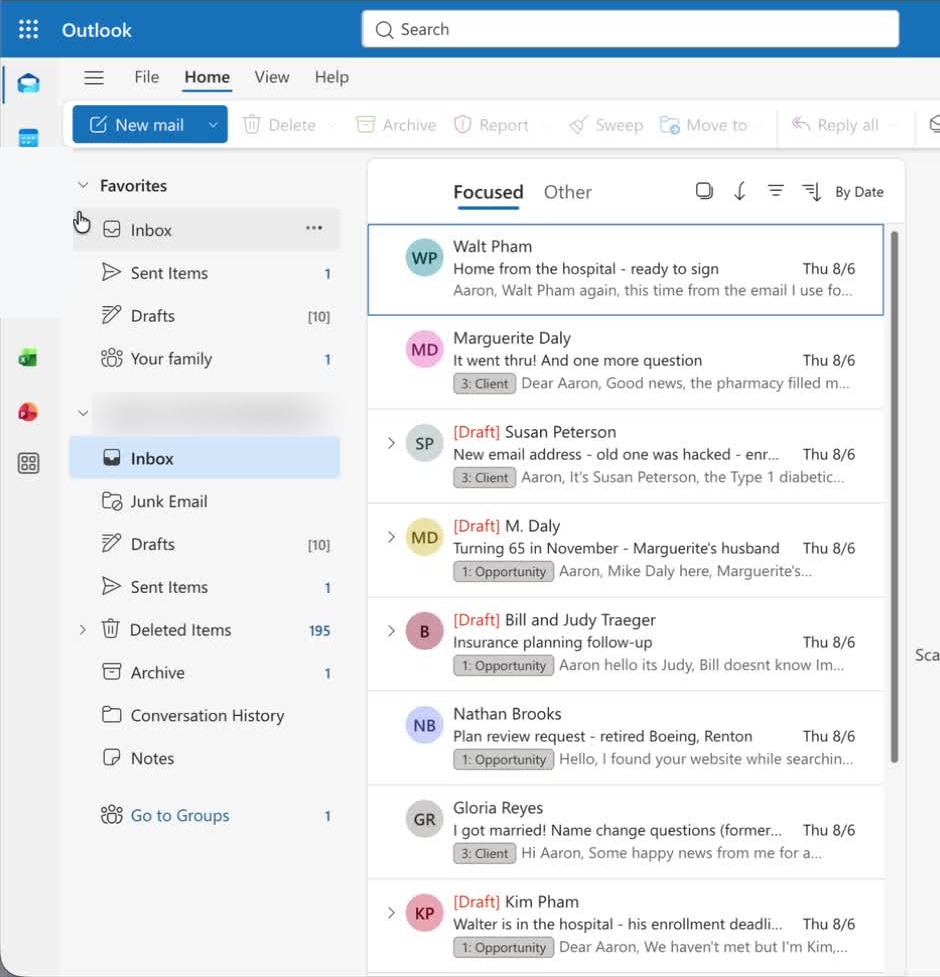
Task: Open email "Turning 65 in November - Marguerite's husband"
Action: click(625, 550)
